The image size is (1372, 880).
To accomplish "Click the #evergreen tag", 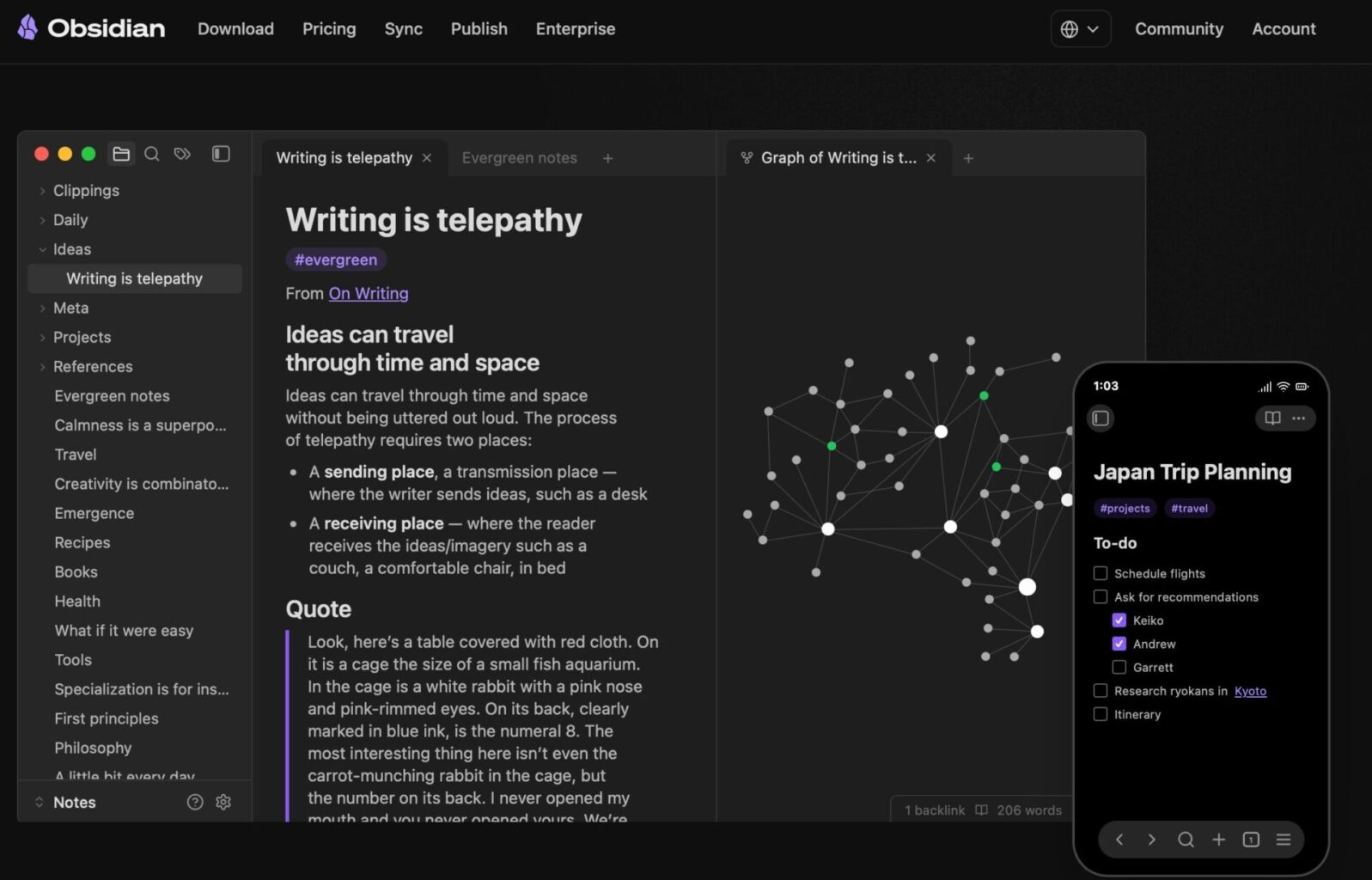I will tap(336, 260).
